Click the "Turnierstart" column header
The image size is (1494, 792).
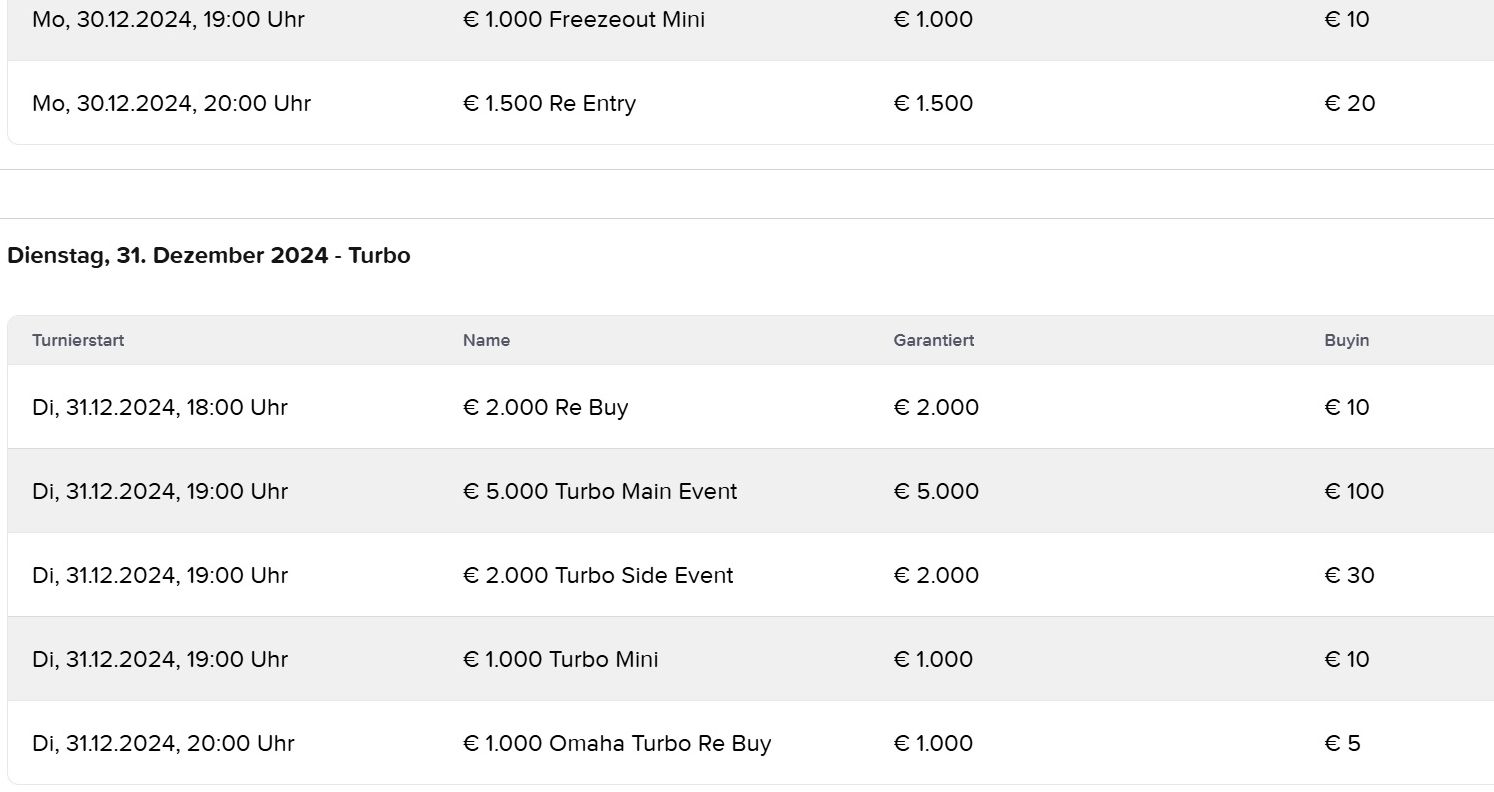tap(78, 340)
